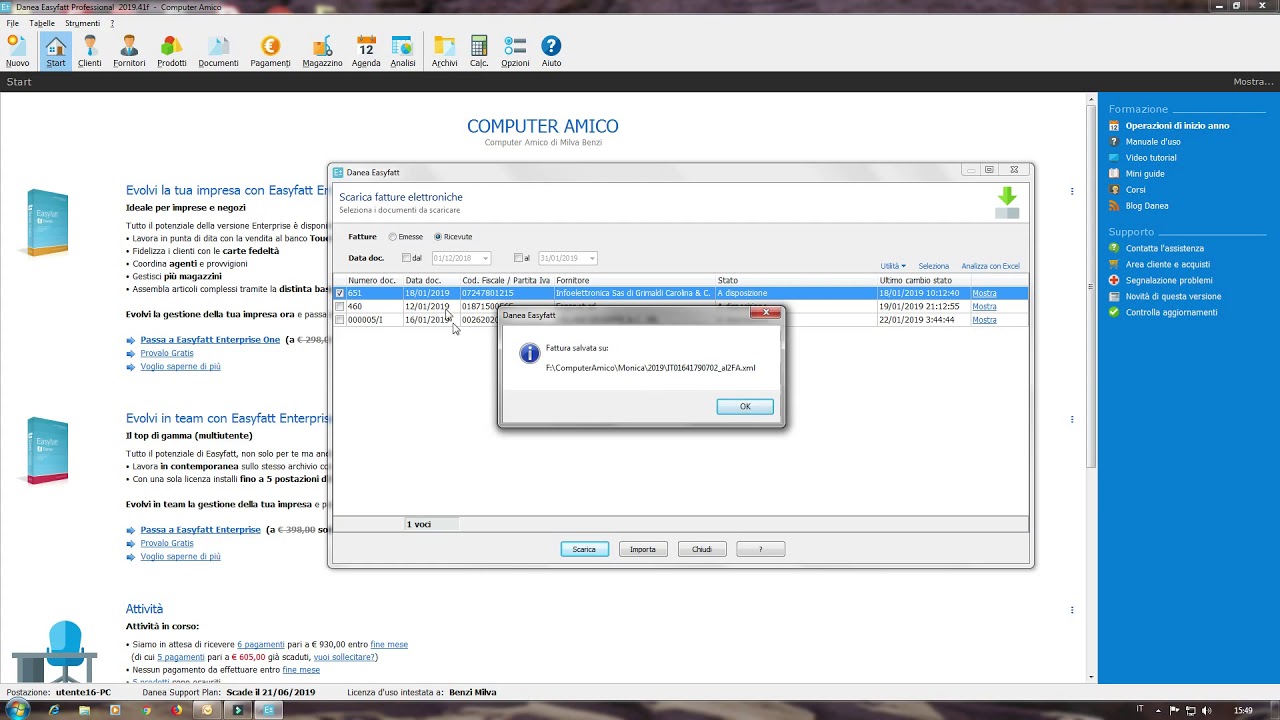Uncheck the checkbox for document 651
Screen dimensions: 1280x720
pyautogui.click(x=340, y=293)
